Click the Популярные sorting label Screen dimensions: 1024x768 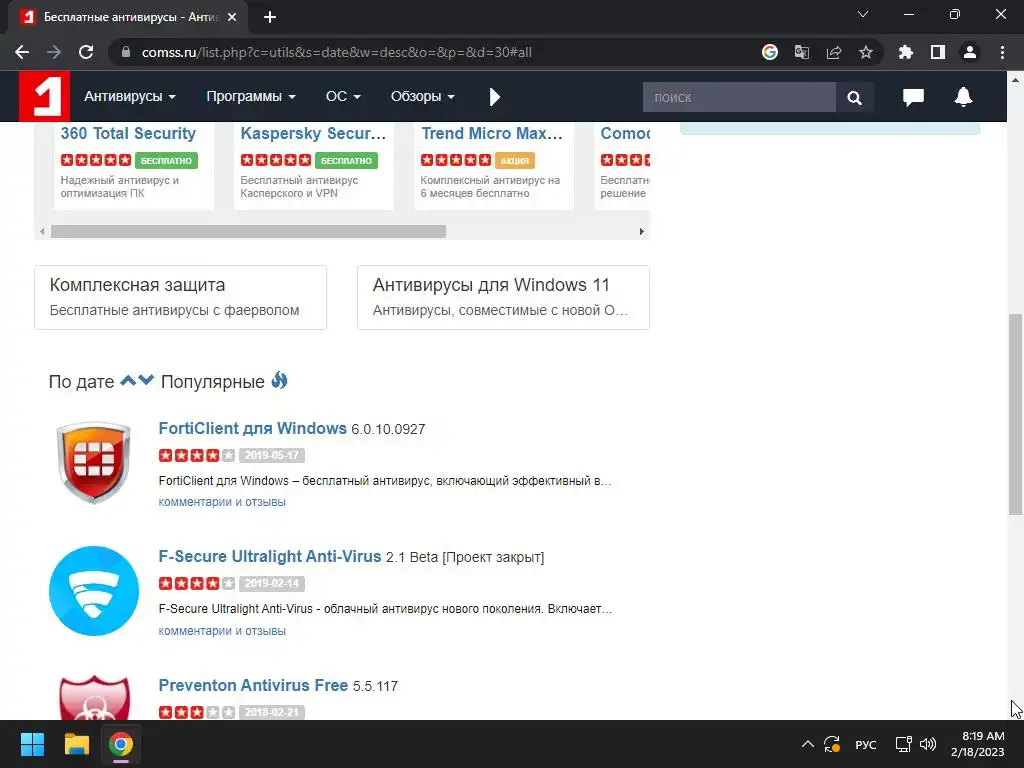point(213,381)
